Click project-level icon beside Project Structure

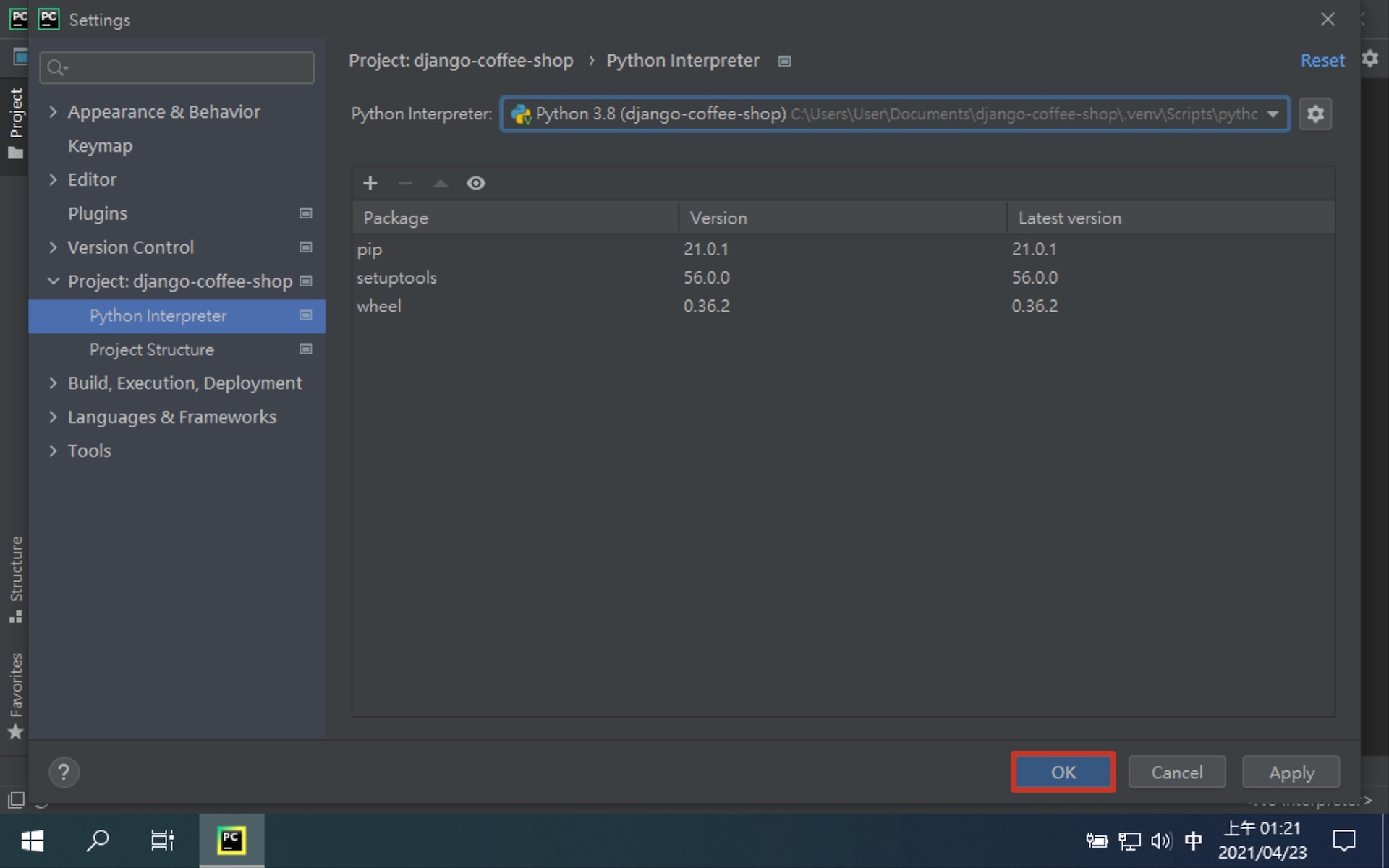[306, 349]
